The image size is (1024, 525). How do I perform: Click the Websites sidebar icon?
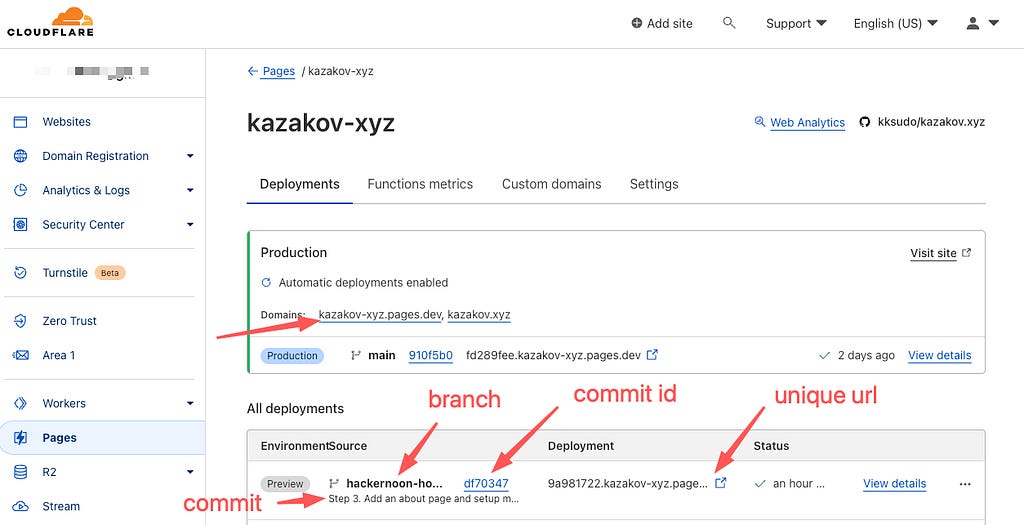coord(21,122)
